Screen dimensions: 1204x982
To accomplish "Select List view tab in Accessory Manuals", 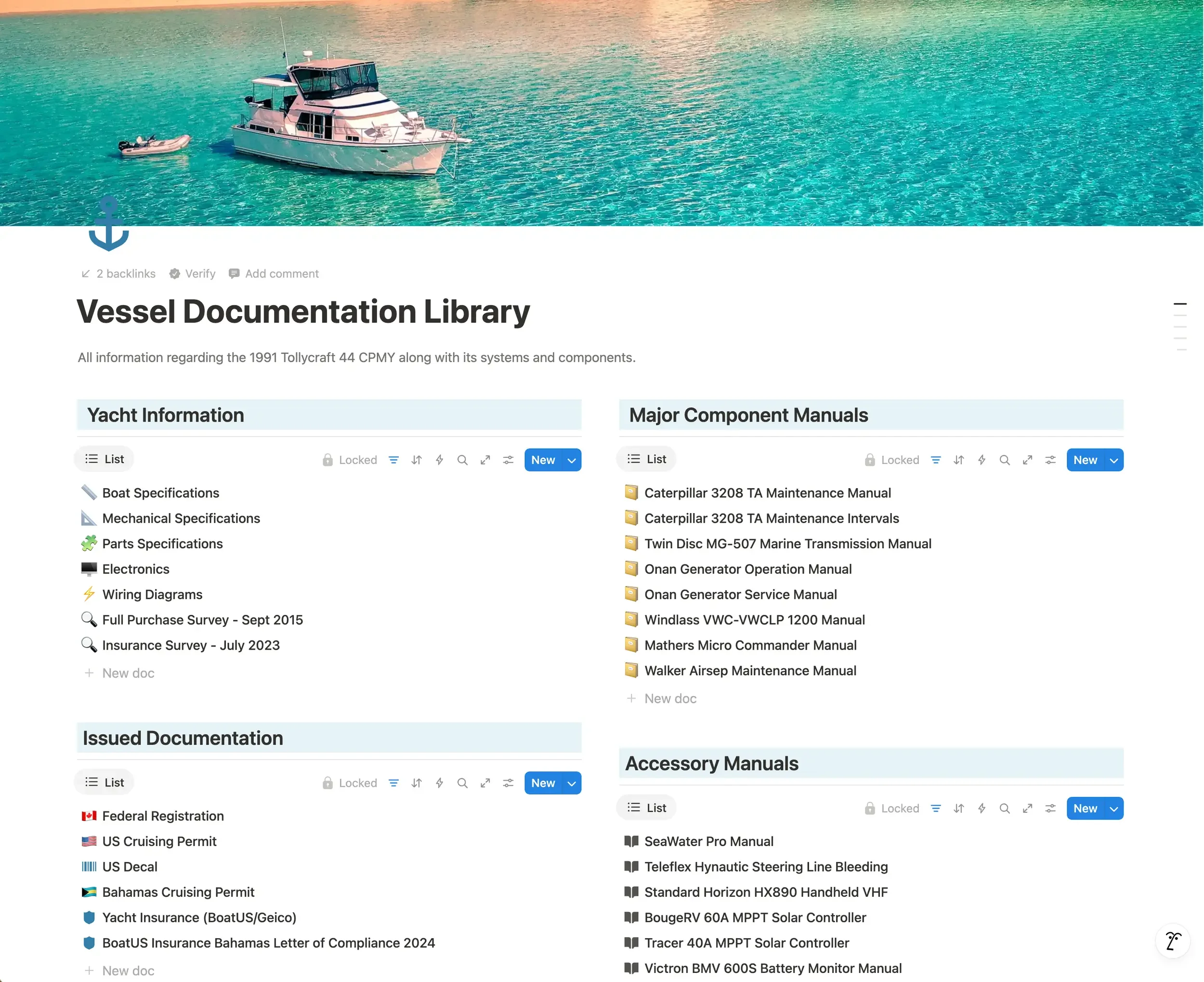I will (x=647, y=807).
